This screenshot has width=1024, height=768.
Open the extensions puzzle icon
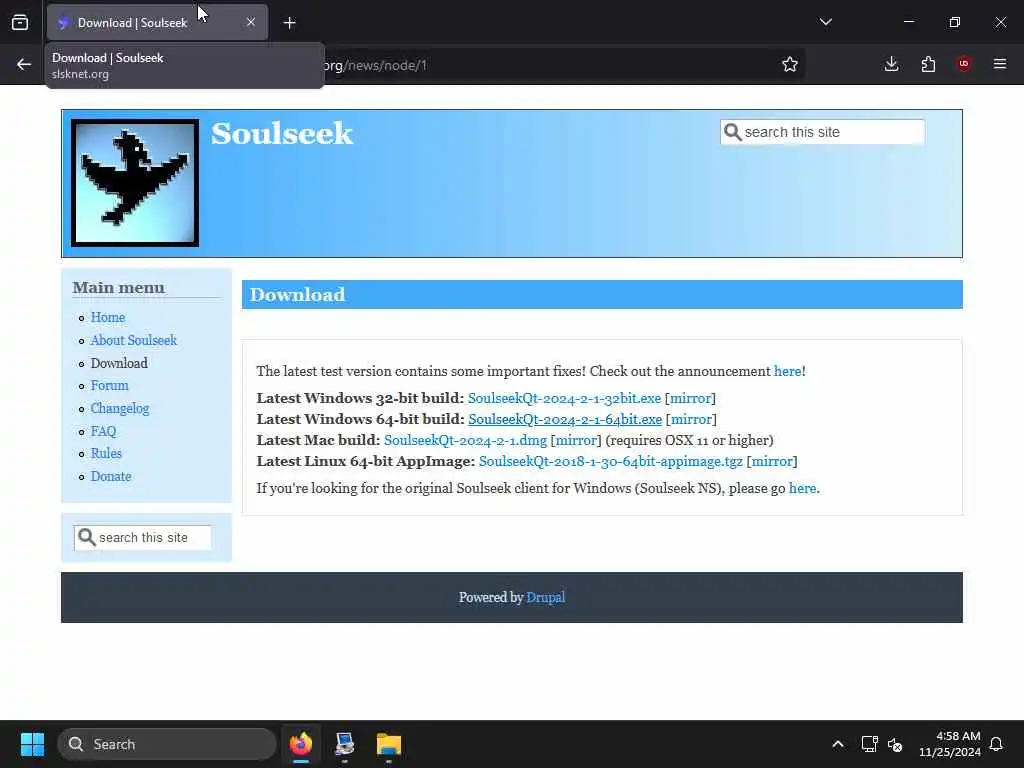click(928, 64)
